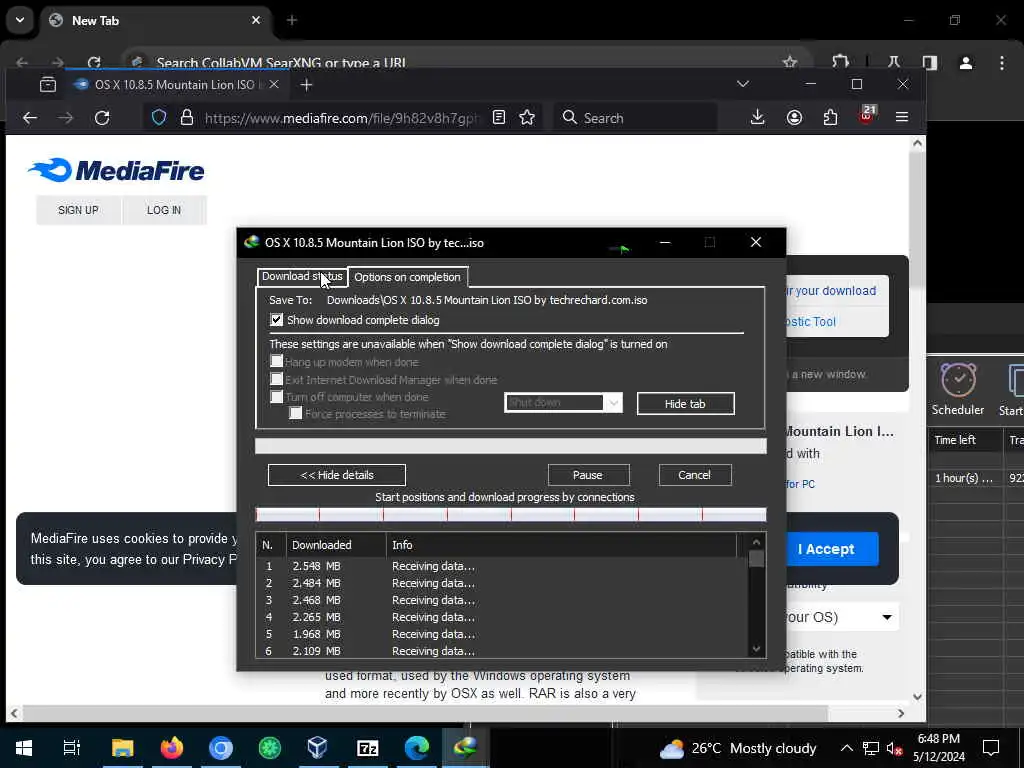The width and height of the screenshot is (1024, 768).
Task: Pause the download
Action: tap(588, 475)
